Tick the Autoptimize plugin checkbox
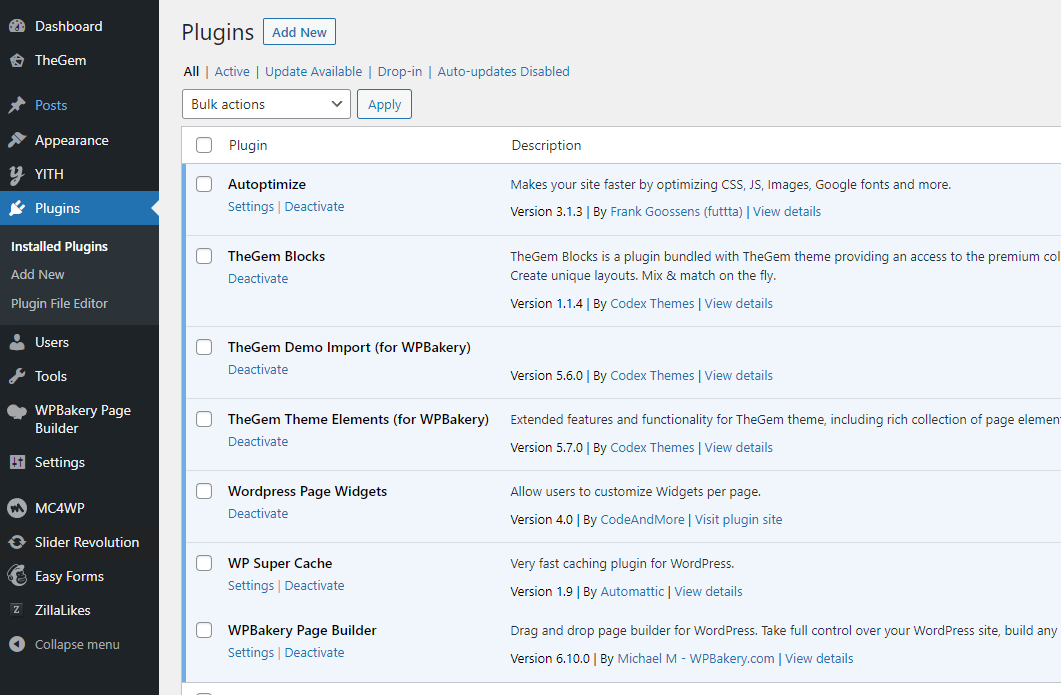The image size is (1061, 695). [x=204, y=184]
